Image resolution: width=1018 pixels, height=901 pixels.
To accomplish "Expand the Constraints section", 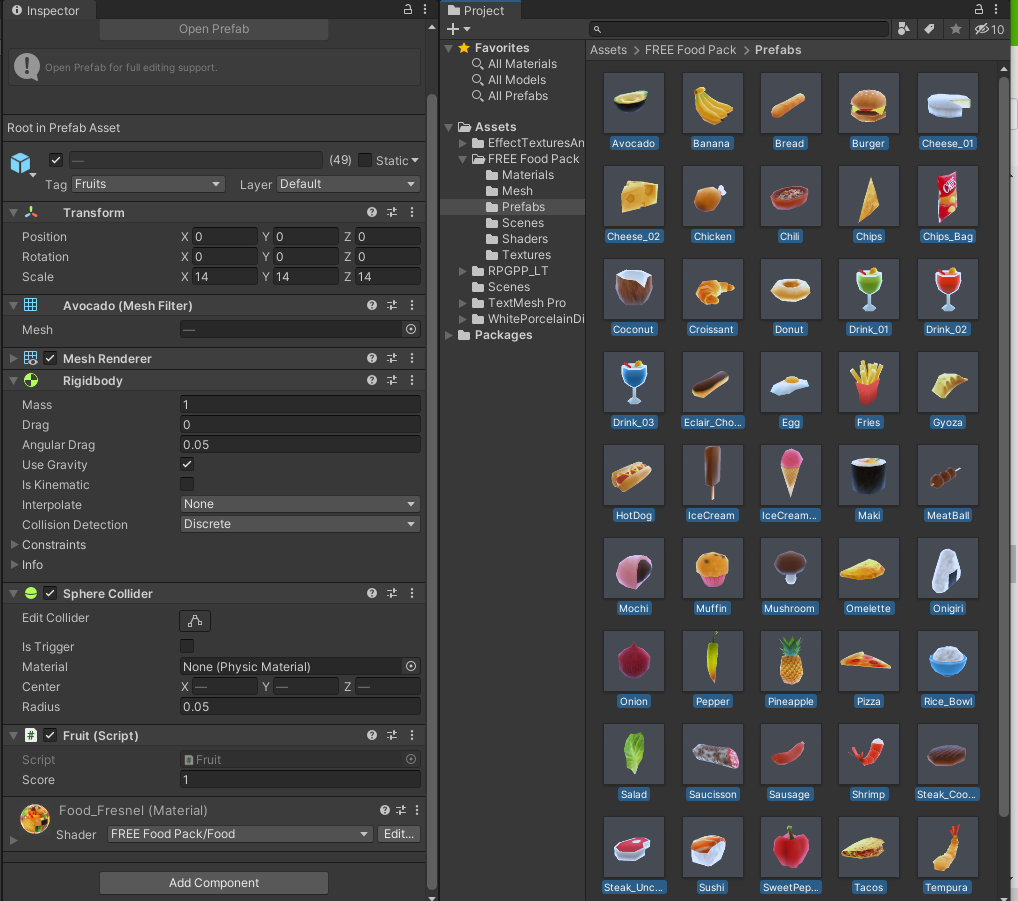I will coord(14,545).
